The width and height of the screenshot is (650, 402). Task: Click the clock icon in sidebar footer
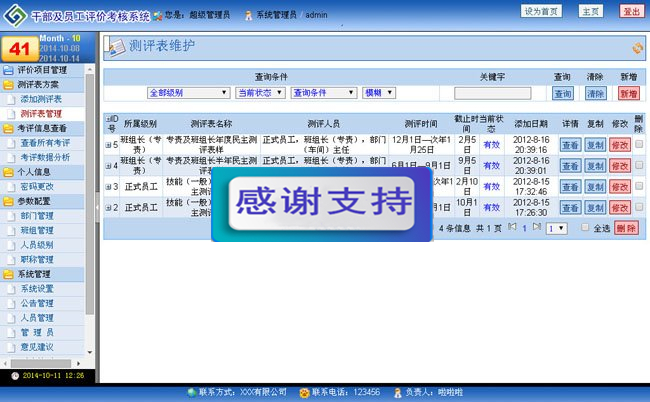[15, 376]
